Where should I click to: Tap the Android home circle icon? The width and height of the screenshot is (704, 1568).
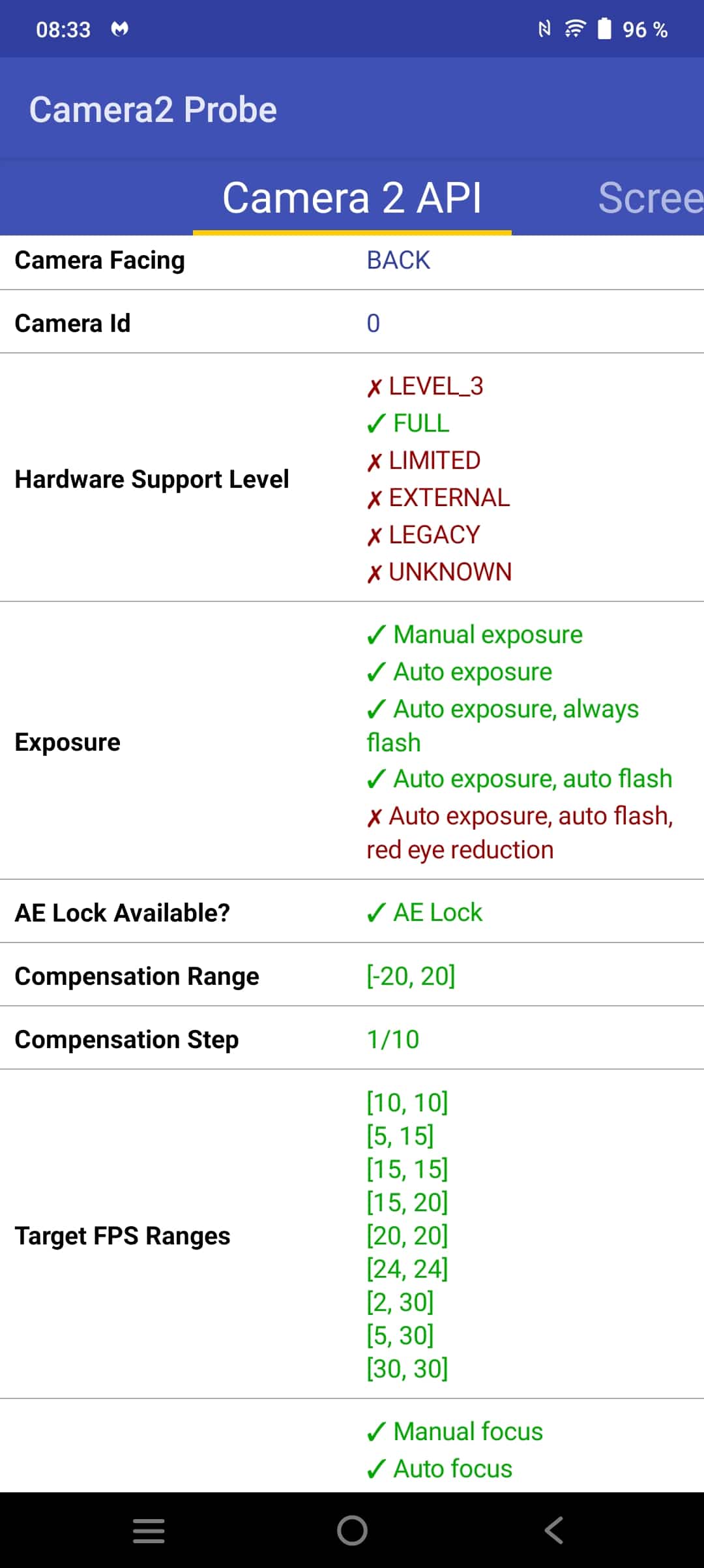coord(352,1530)
